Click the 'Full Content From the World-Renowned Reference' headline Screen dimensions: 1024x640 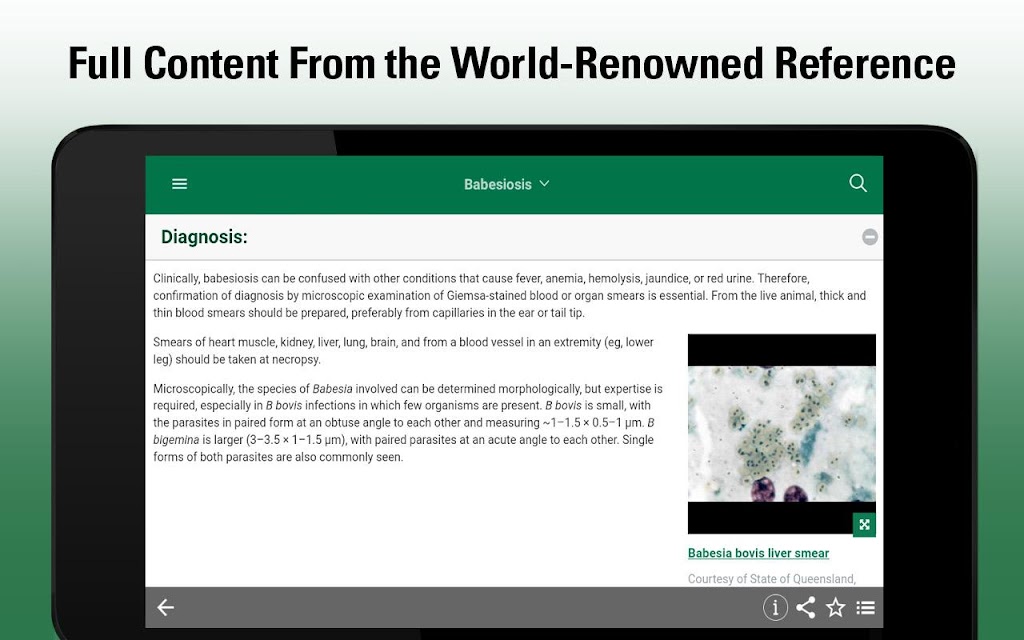pos(511,64)
